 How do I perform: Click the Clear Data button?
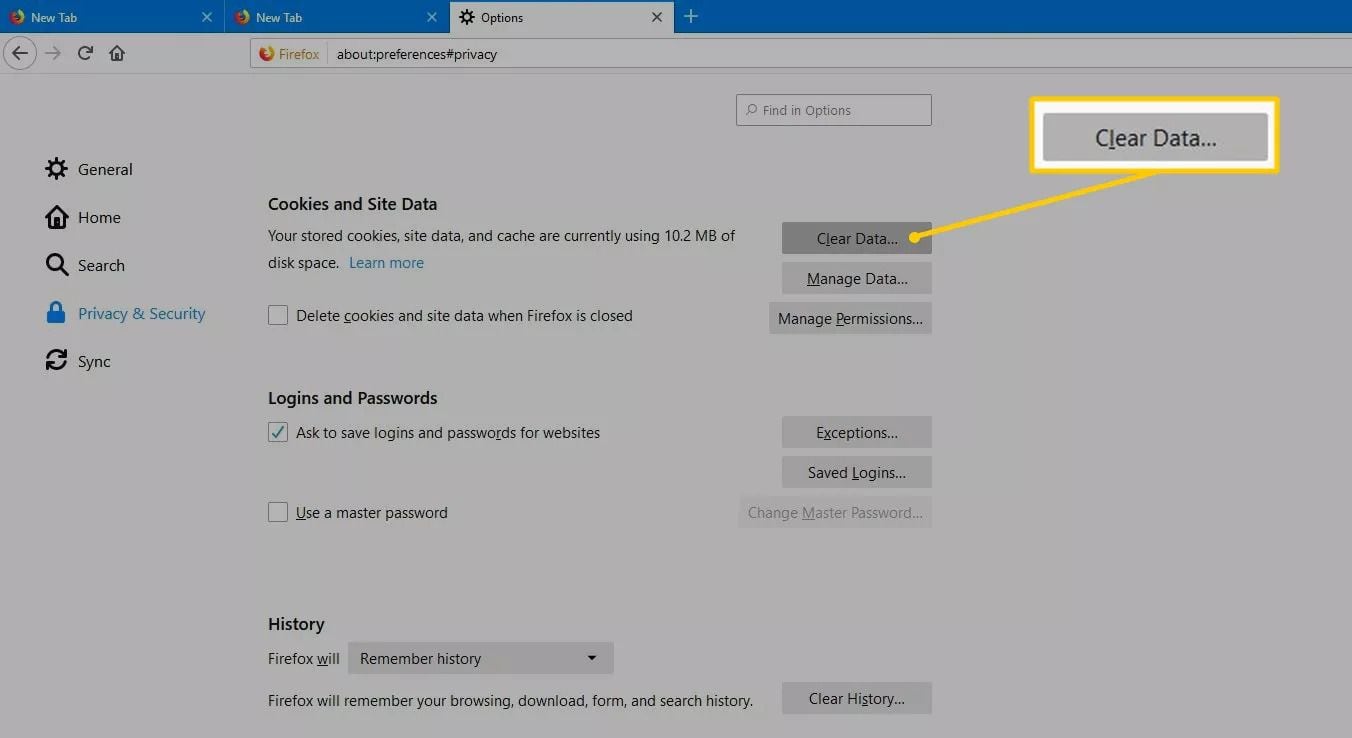tap(856, 239)
